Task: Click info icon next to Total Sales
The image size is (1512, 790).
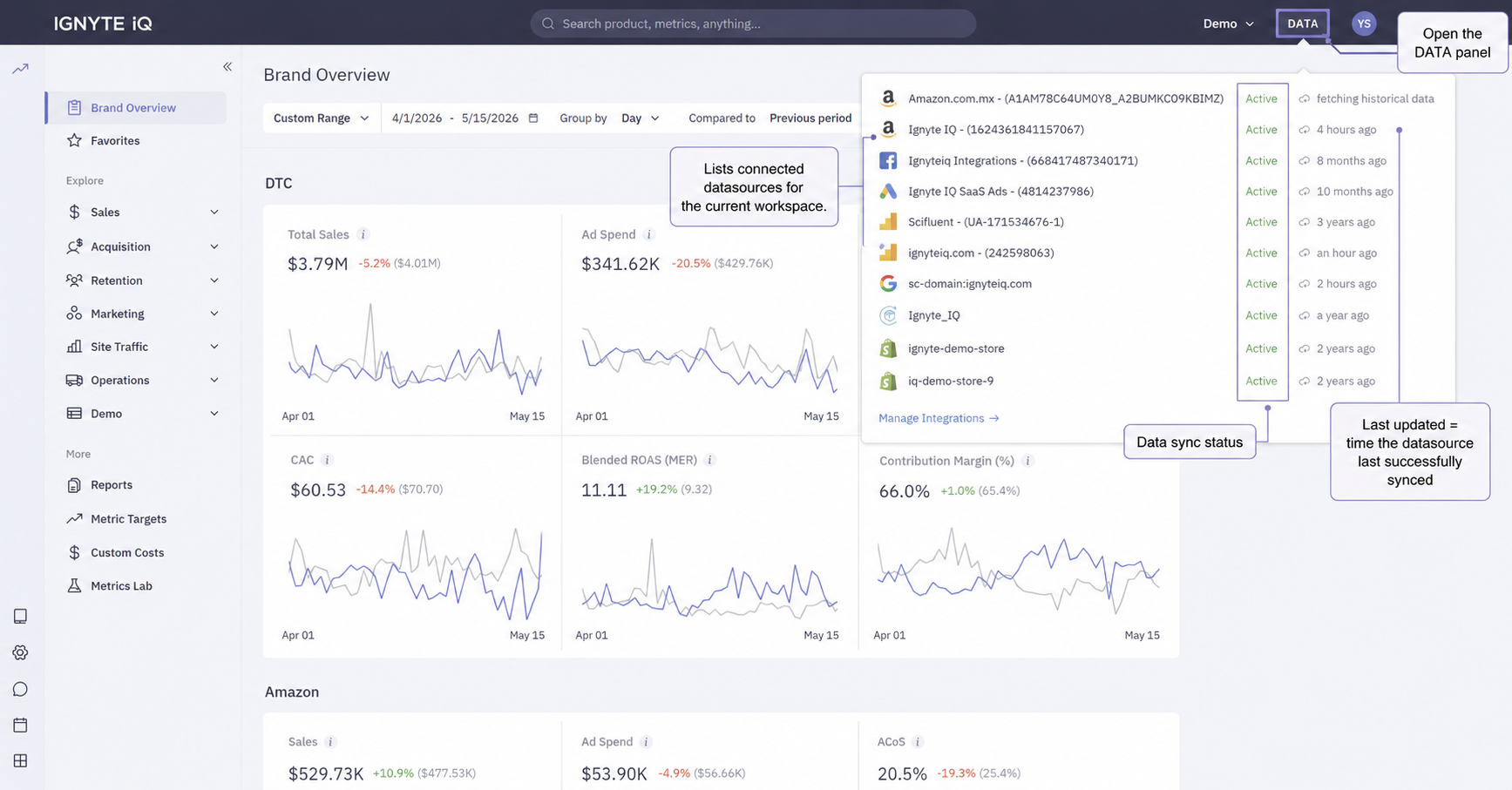Action: (x=363, y=234)
